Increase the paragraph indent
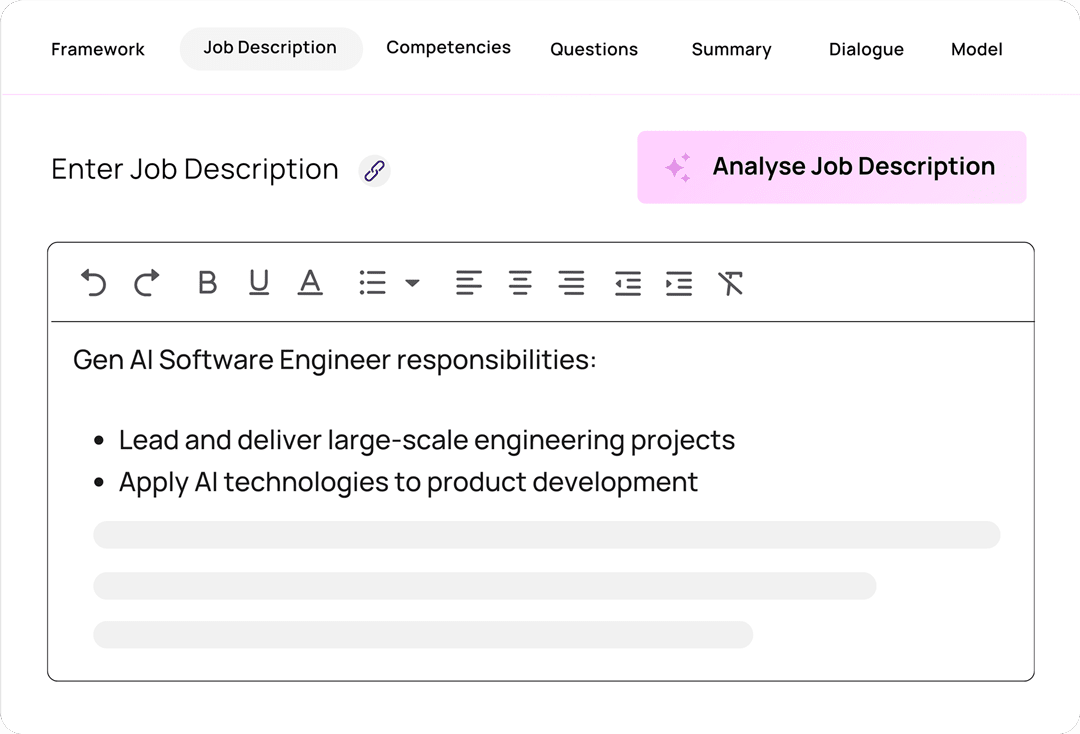The image size is (1080, 734). click(x=679, y=283)
